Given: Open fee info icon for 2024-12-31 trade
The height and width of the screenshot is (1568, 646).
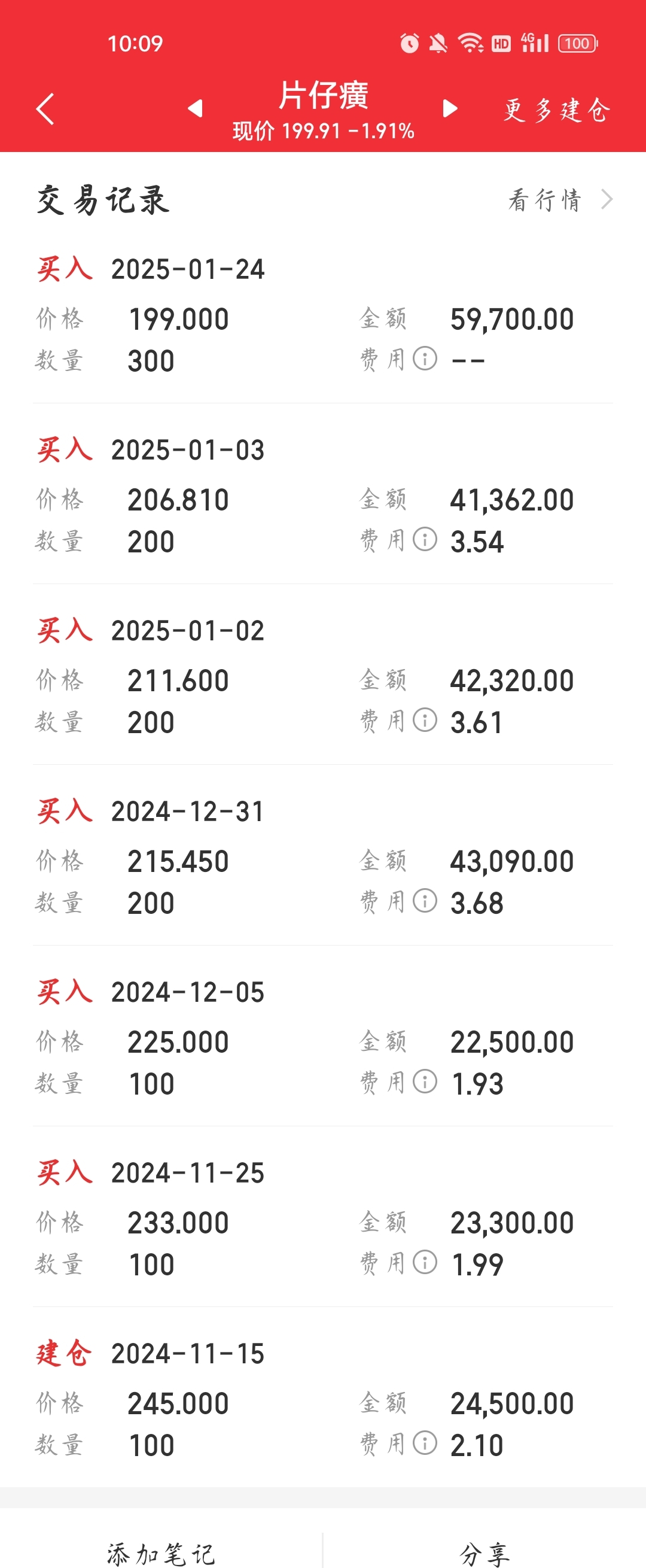Looking at the screenshot, I should [425, 901].
